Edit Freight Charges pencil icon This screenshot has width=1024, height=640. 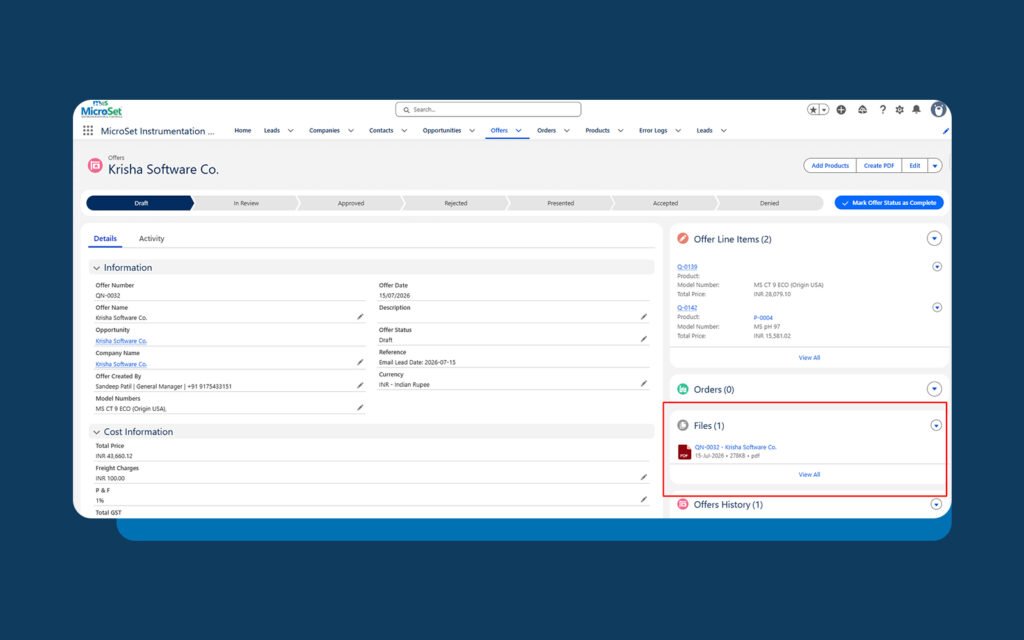click(x=643, y=477)
